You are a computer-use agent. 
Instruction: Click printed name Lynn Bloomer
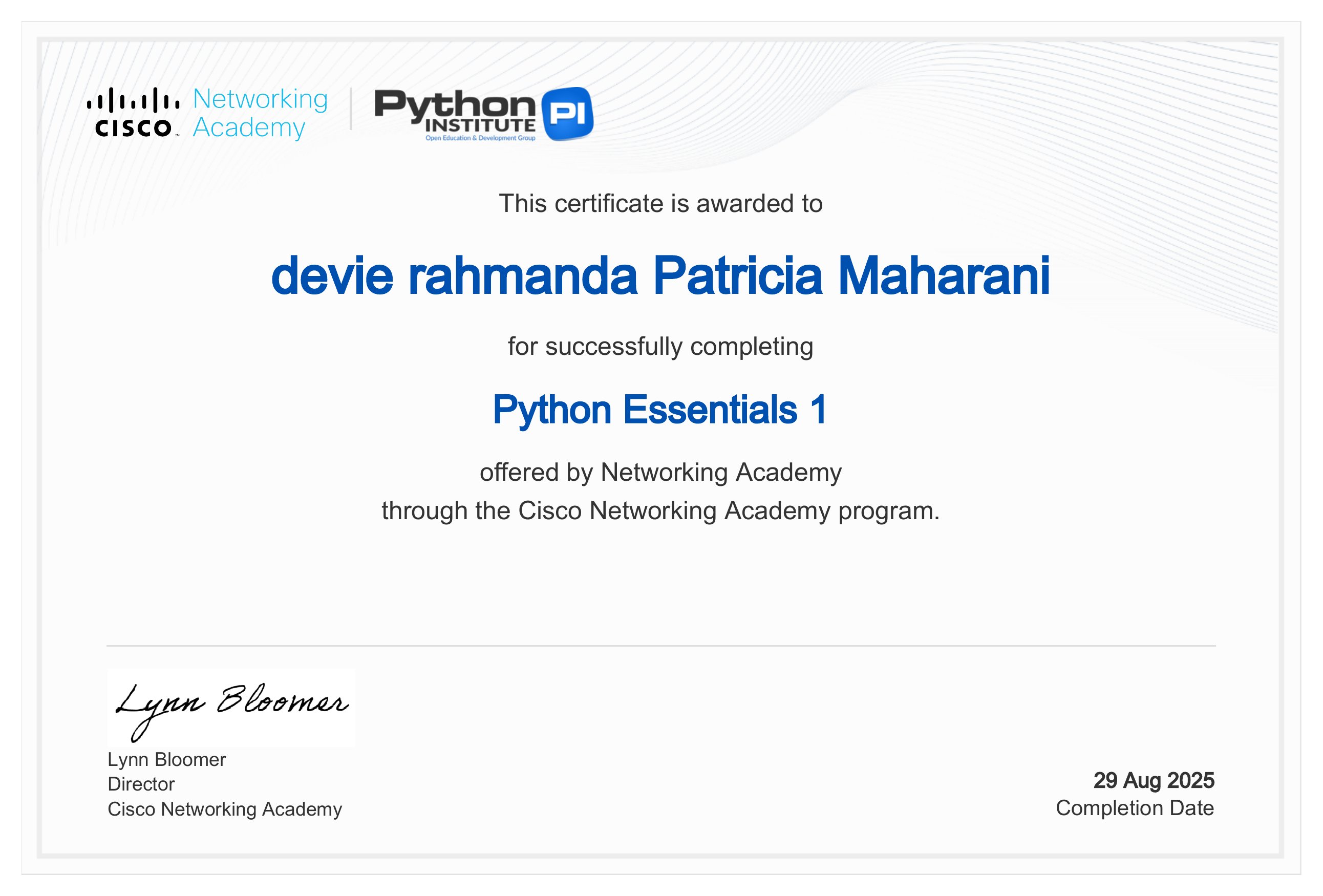click(x=167, y=759)
